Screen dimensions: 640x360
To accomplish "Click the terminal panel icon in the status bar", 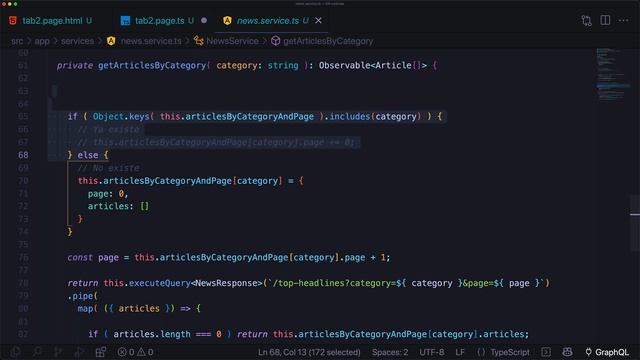I will tap(546, 352).
